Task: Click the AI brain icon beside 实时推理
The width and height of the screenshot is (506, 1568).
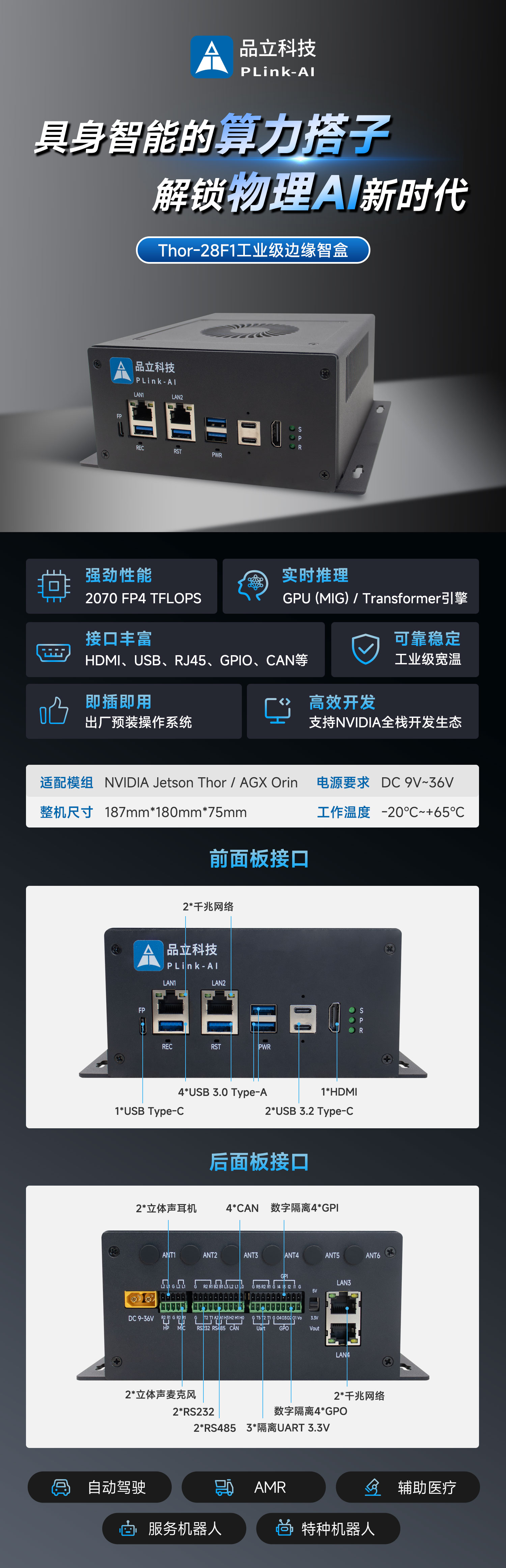Action: coord(253,586)
